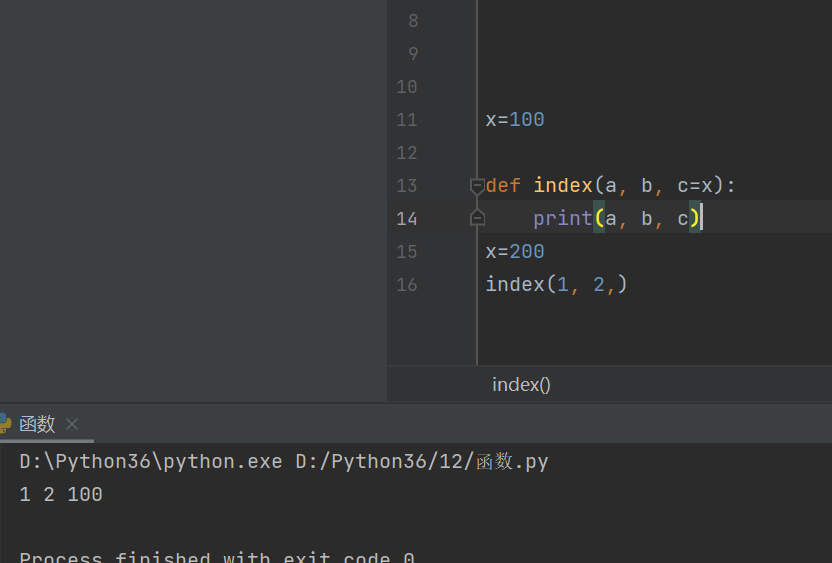Click line number 11 in the gutter
Viewport: 832px width, 563px height.
(407, 120)
